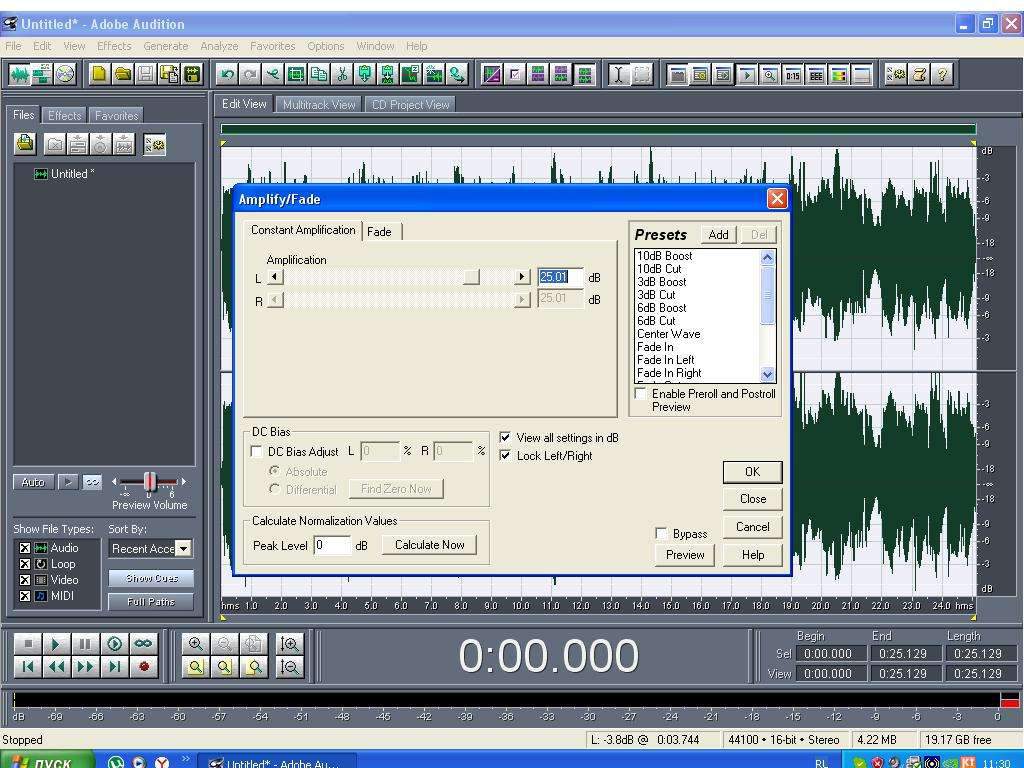Enable the DC Bias Adjust checkbox
This screenshot has height=768, width=1024.
pos(257,452)
